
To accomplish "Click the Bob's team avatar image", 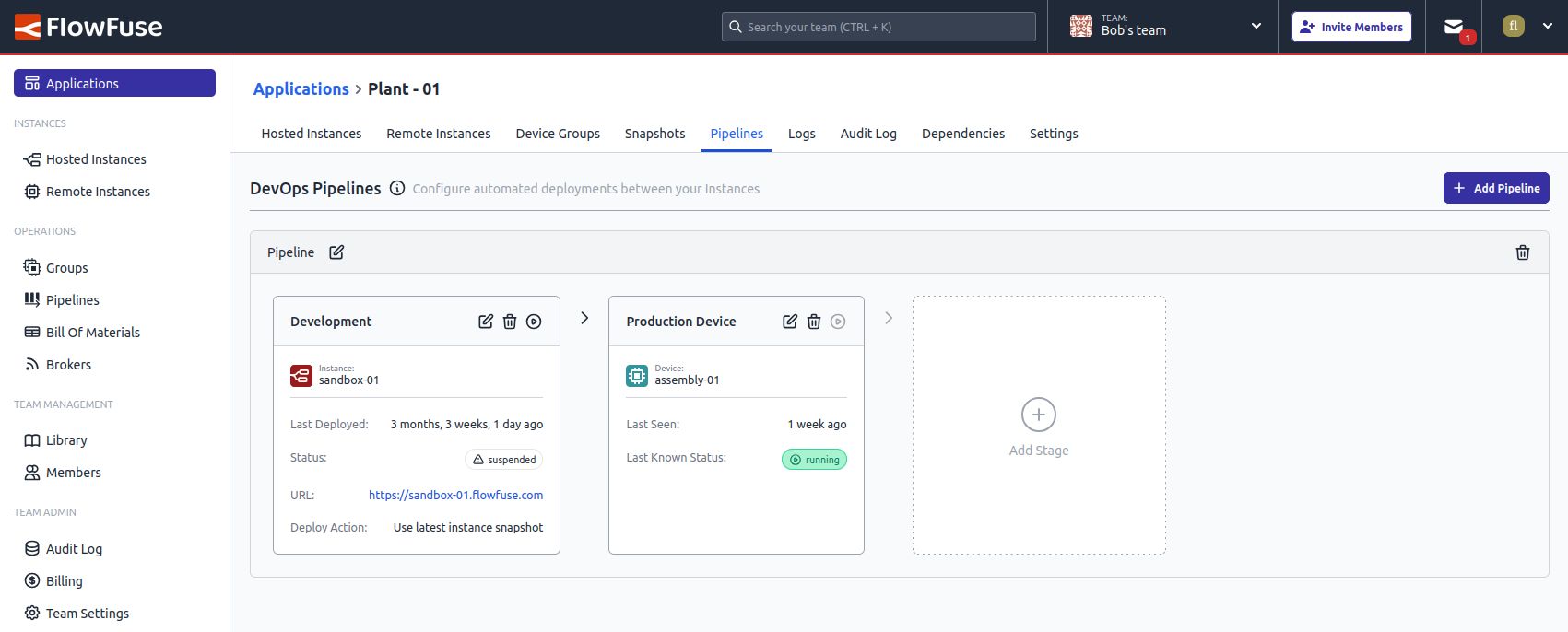I will [x=1080, y=27].
